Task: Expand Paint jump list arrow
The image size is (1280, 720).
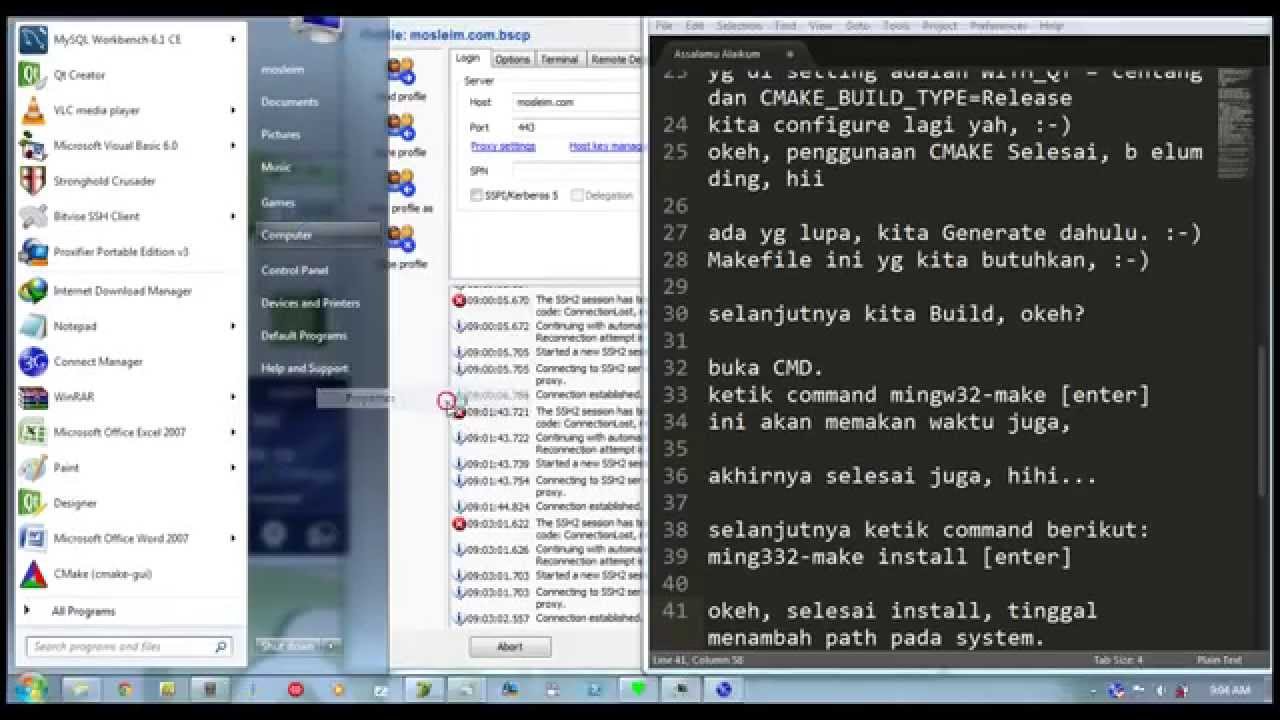Action: [233, 468]
